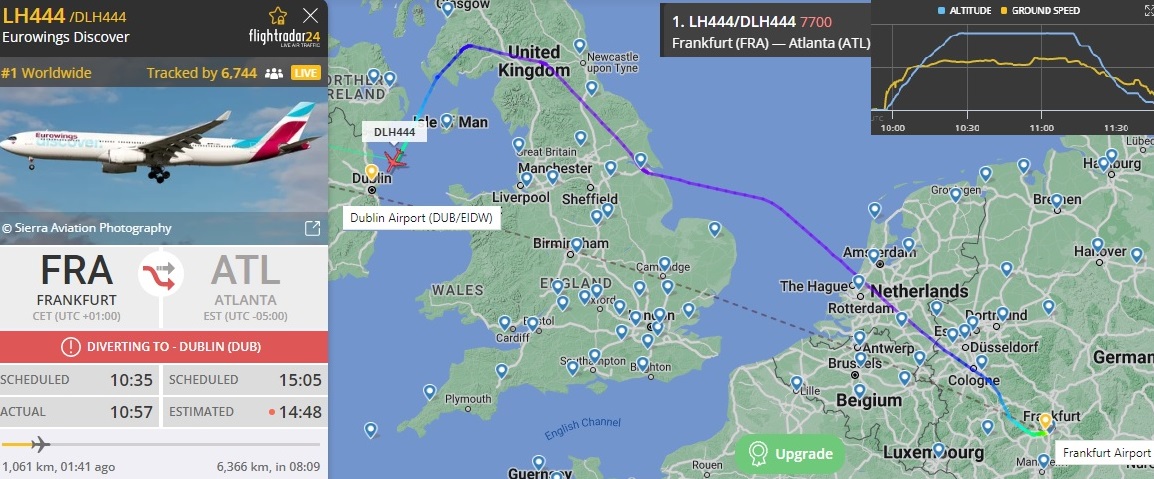Image resolution: width=1154 pixels, height=479 pixels.
Task: Click the aircraft photo thumbnail
Action: point(163,150)
